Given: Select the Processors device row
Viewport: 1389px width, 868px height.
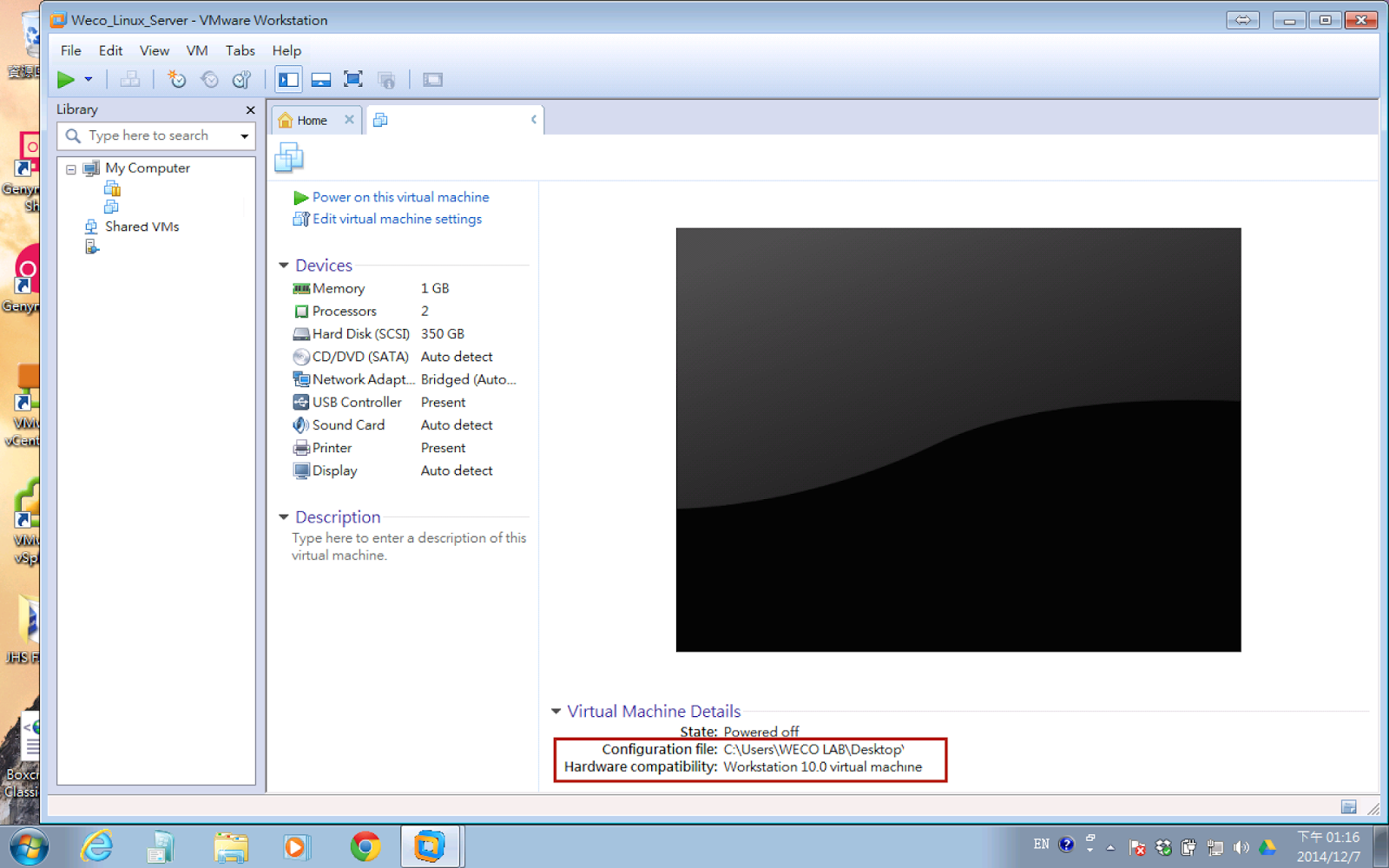Looking at the screenshot, I should pyautogui.click(x=404, y=311).
